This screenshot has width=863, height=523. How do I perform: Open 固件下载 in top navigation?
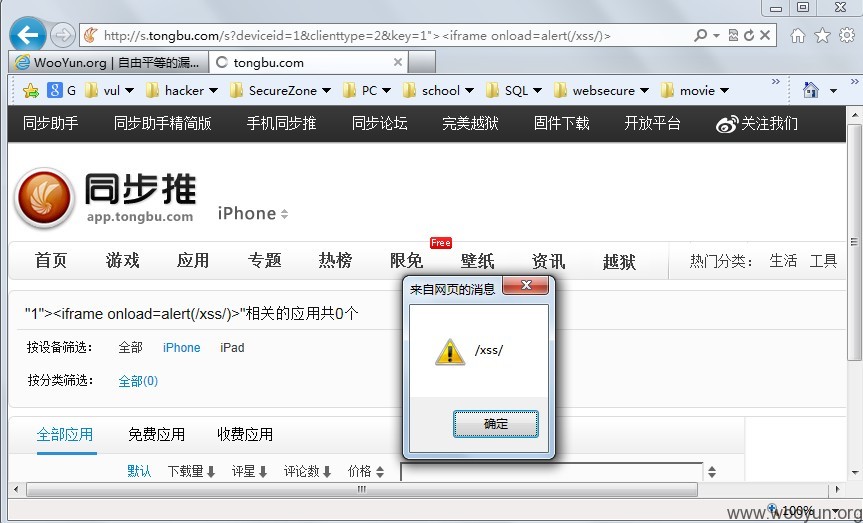pos(561,123)
